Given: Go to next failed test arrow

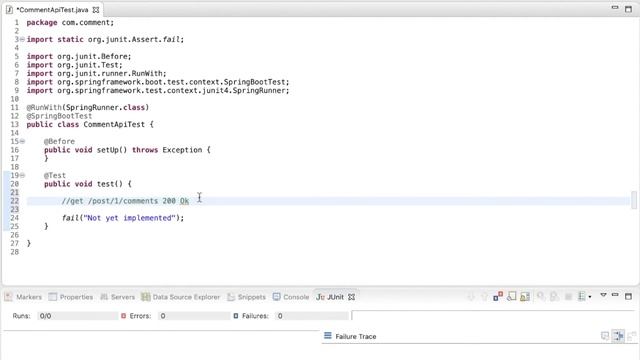Looking at the screenshot, I should coord(471,297).
